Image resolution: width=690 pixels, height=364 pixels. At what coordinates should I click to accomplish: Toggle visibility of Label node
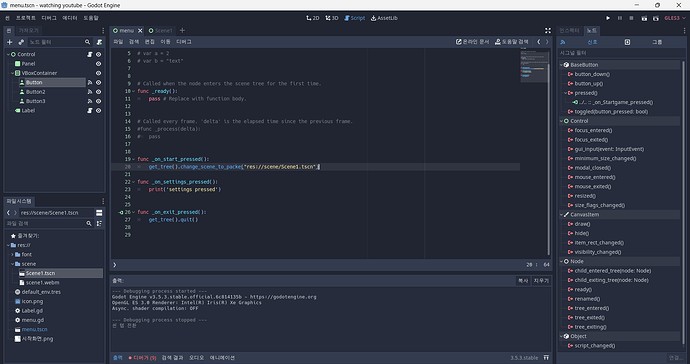(99, 110)
